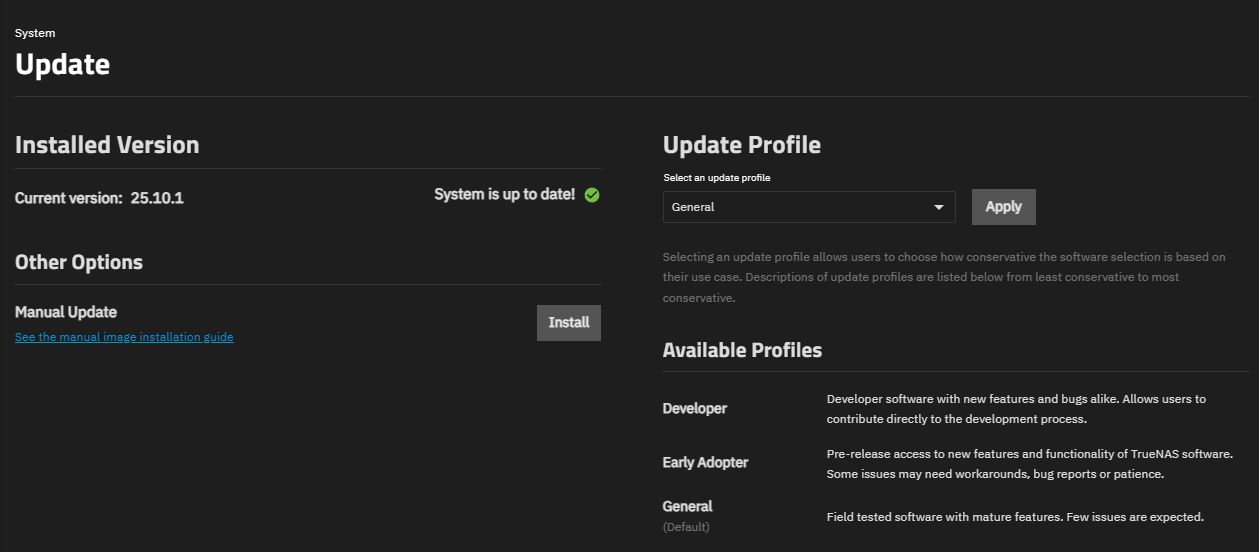Image resolution: width=1259 pixels, height=552 pixels.
Task: Click the Developer profile description text
Action: [x=1016, y=409]
